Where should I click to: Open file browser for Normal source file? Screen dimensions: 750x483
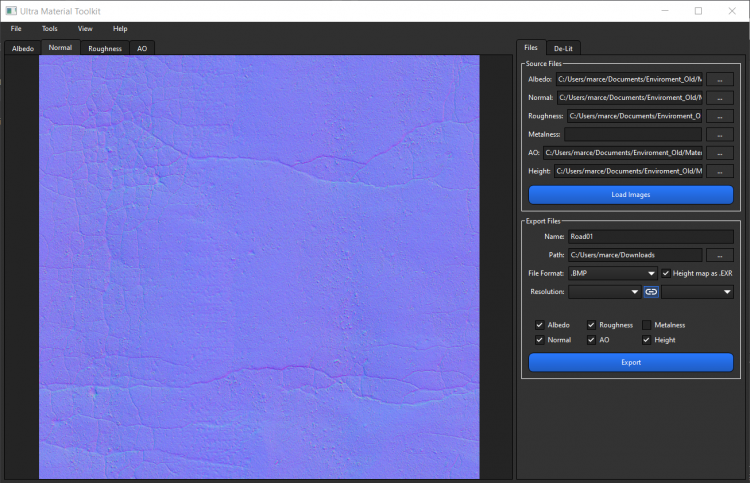(x=720, y=98)
